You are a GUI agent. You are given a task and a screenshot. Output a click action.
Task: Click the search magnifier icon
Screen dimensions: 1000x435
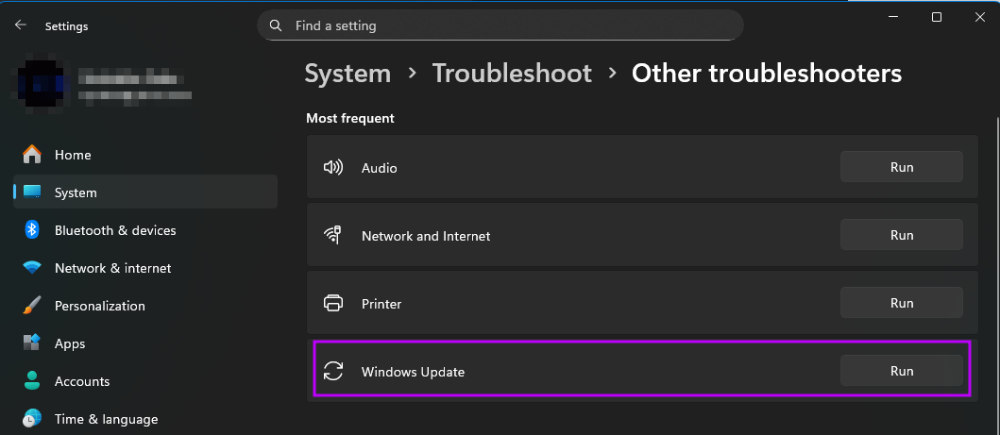click(276, 26)
